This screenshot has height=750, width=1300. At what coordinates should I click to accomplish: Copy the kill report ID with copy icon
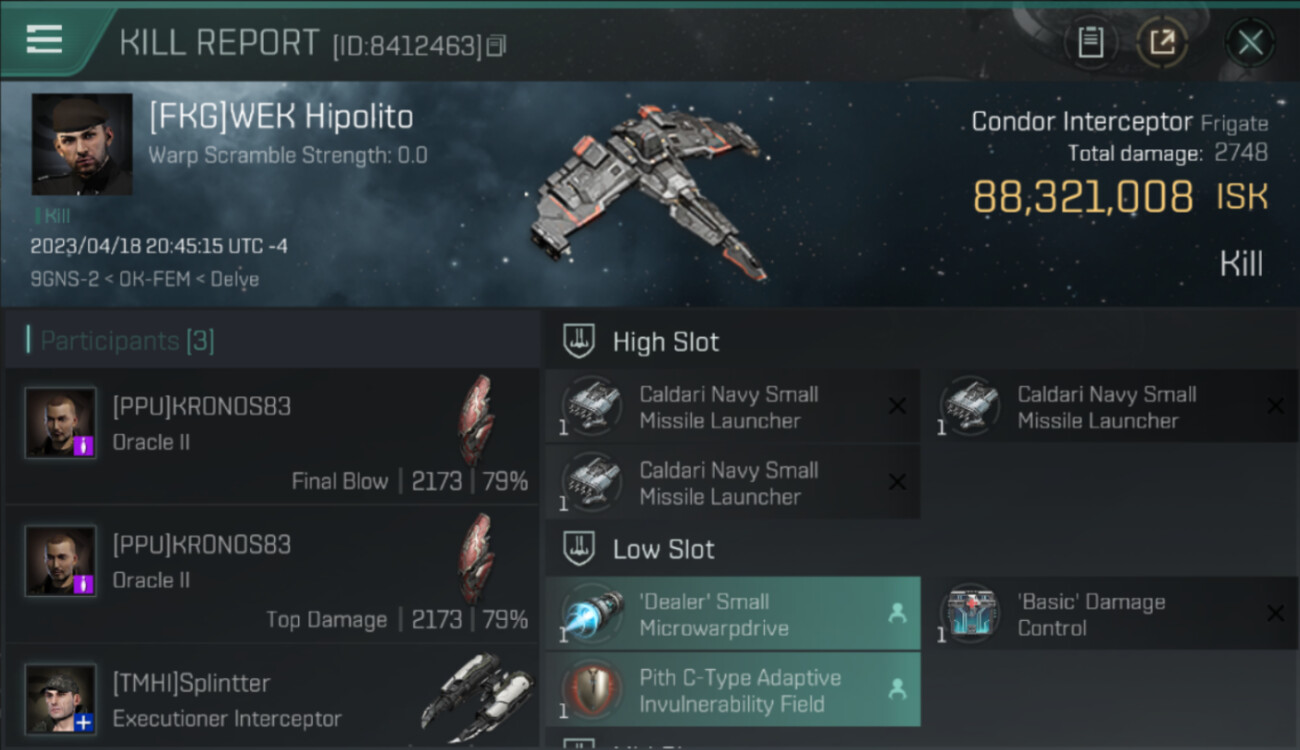click(496, 46)
